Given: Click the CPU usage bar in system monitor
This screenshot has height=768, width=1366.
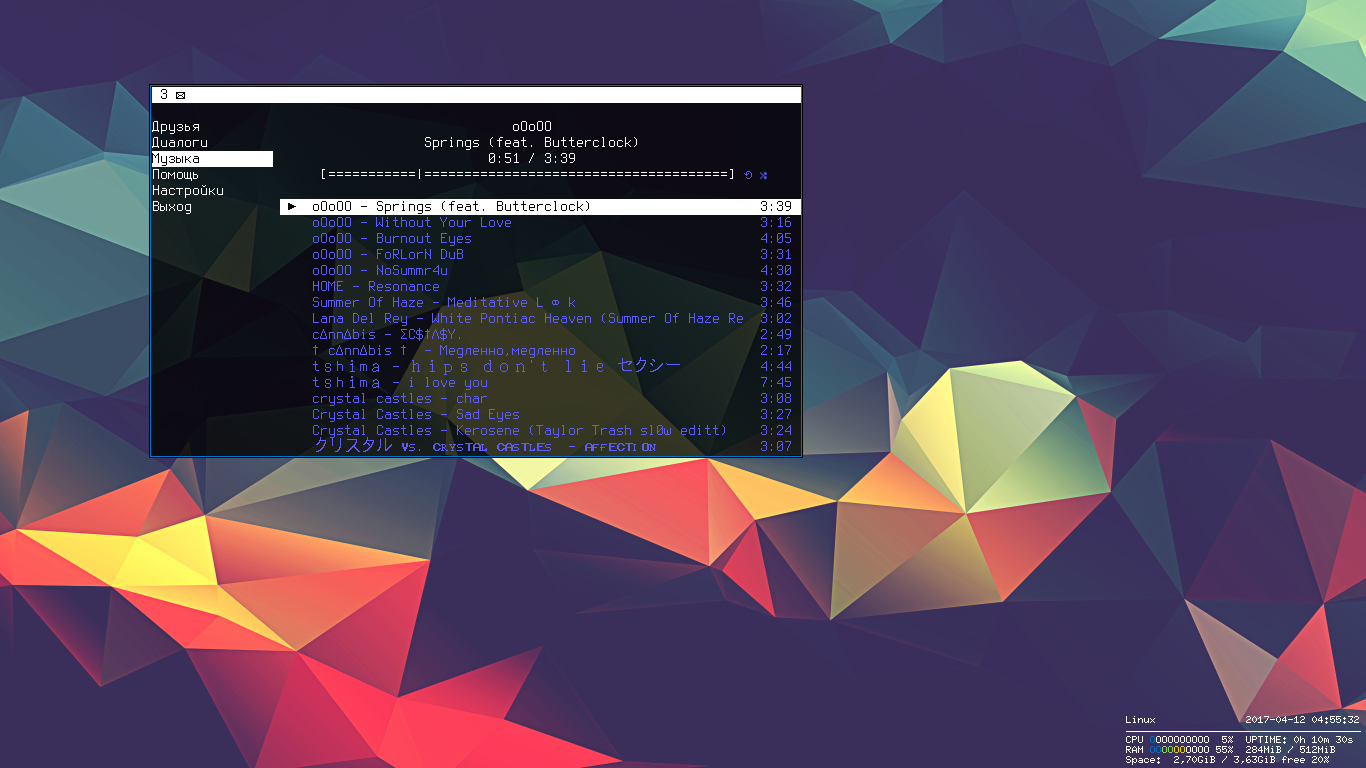Looking at the screenshot, I should point(1179,740).
